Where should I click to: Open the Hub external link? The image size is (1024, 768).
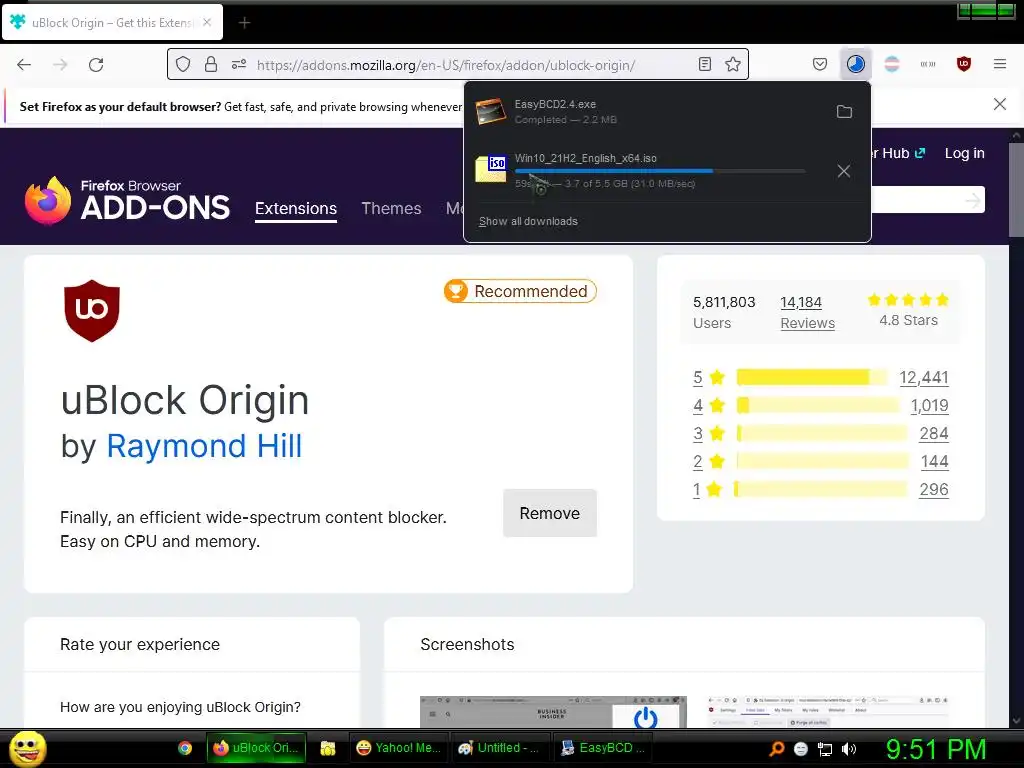899,153
